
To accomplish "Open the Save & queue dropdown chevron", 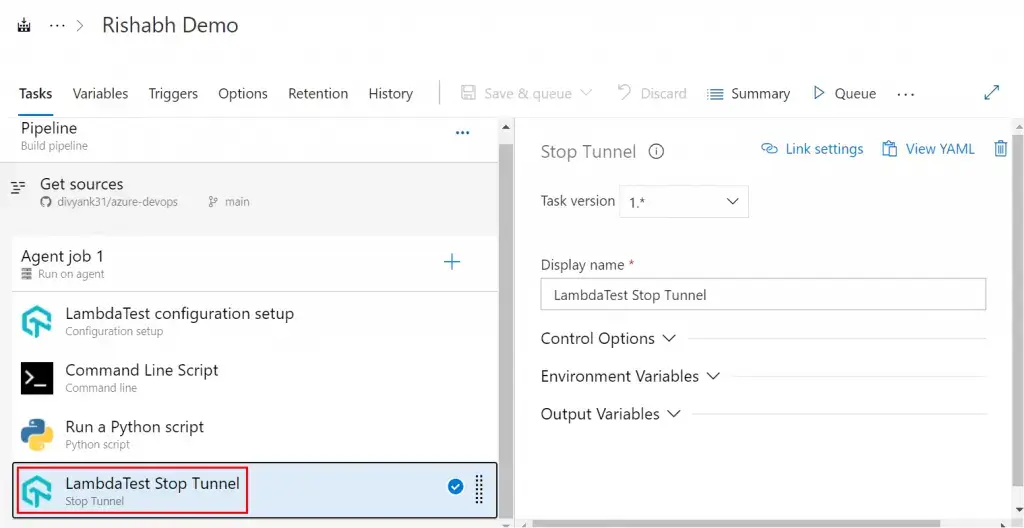I will (x=586, y=93).
